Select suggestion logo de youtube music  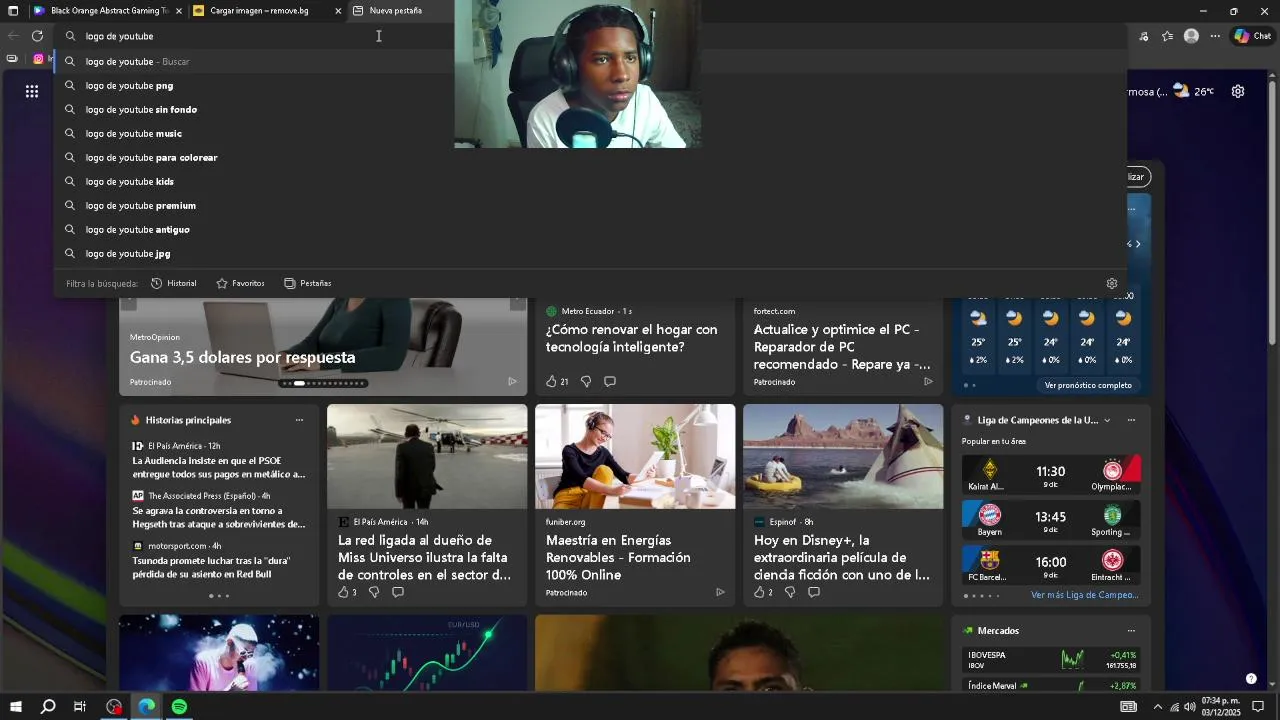click(590, 134)
